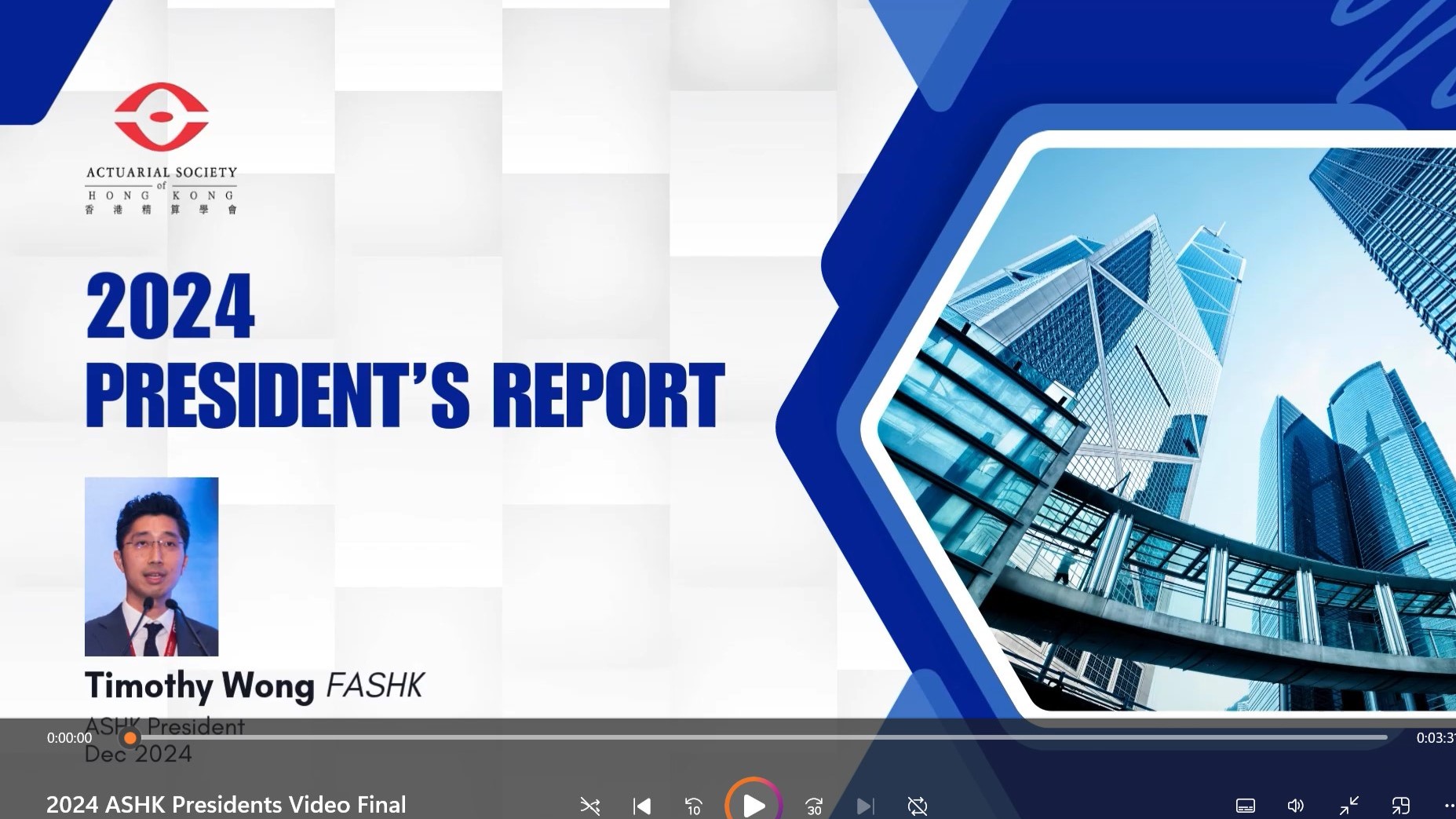Go to previous track button
The image size is (1456, 819).
[x=642, y=806]
